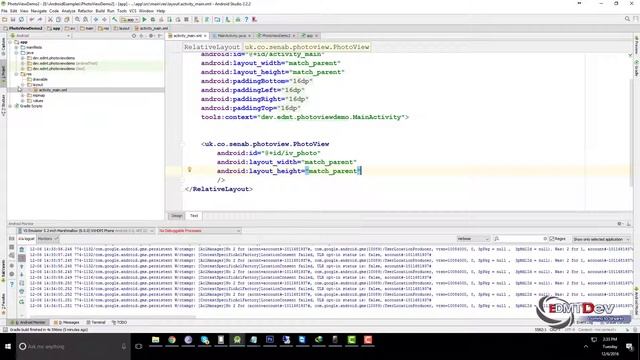This screenshot has height=360, width=640.
Task: Open the Terminal tool window
Action: point(96,322)
